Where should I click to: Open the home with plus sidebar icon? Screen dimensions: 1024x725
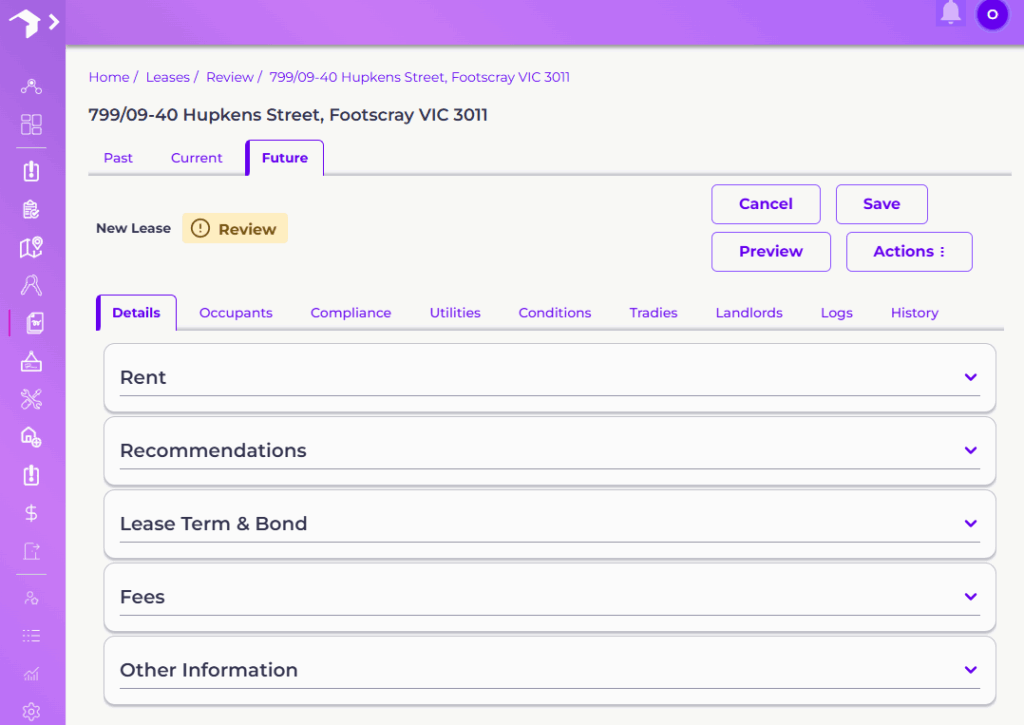click(x=31, y=437)
